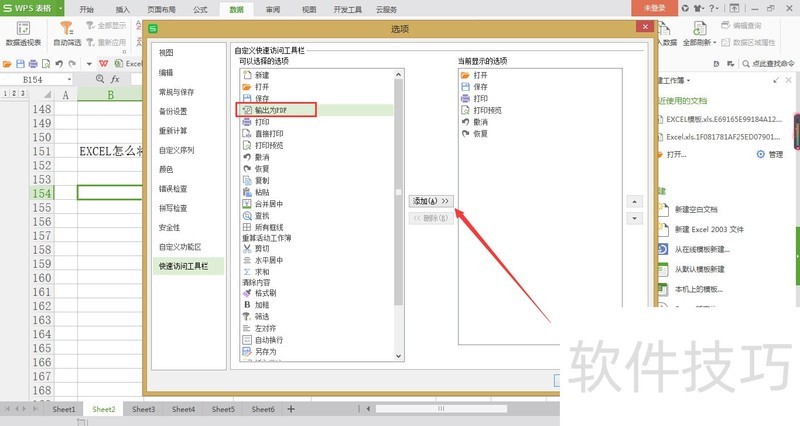Screen dimensions: 800x426
Task: Open the 开始 ribbon tab
Action: tap(87, 9)
